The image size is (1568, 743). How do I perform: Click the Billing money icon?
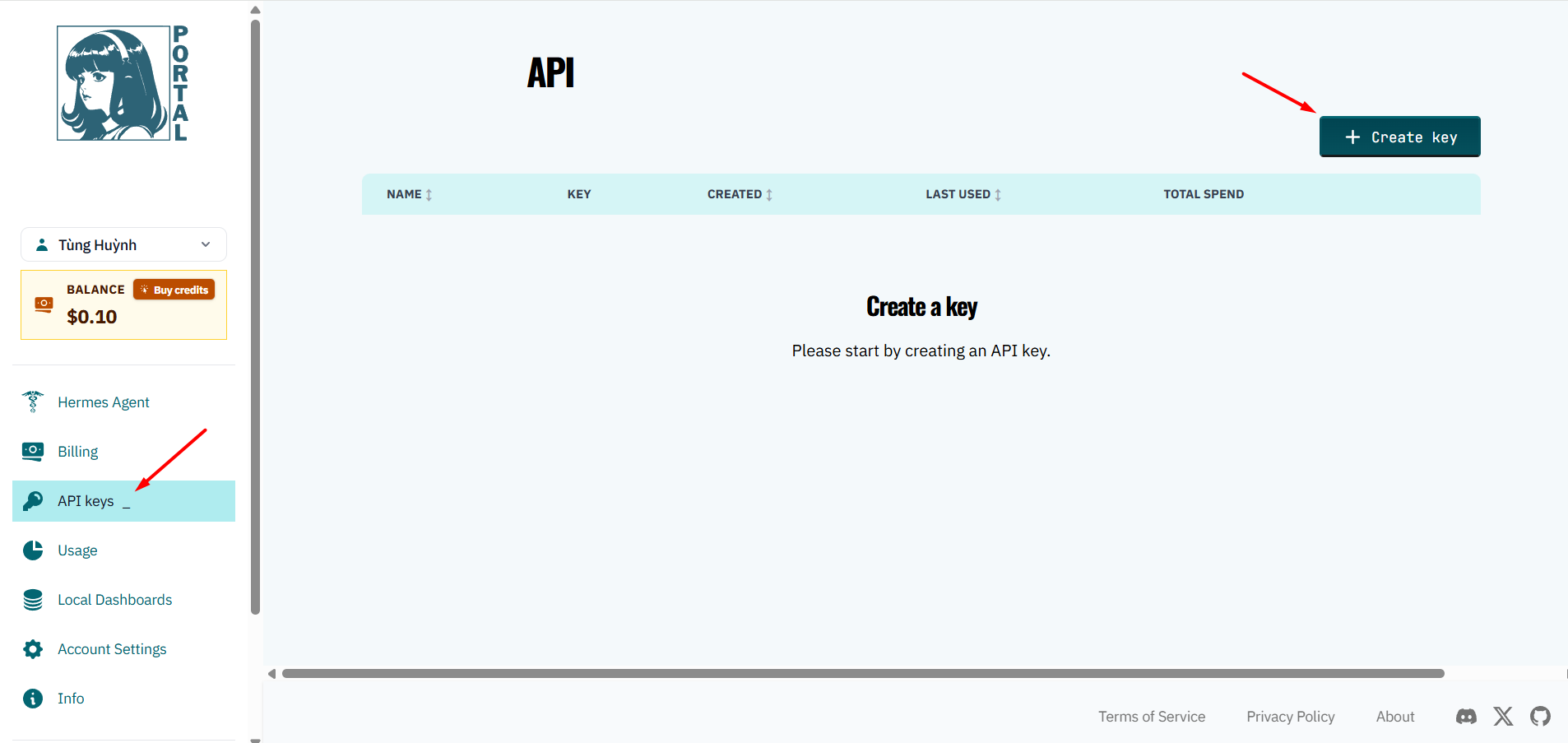pos(33,451)
